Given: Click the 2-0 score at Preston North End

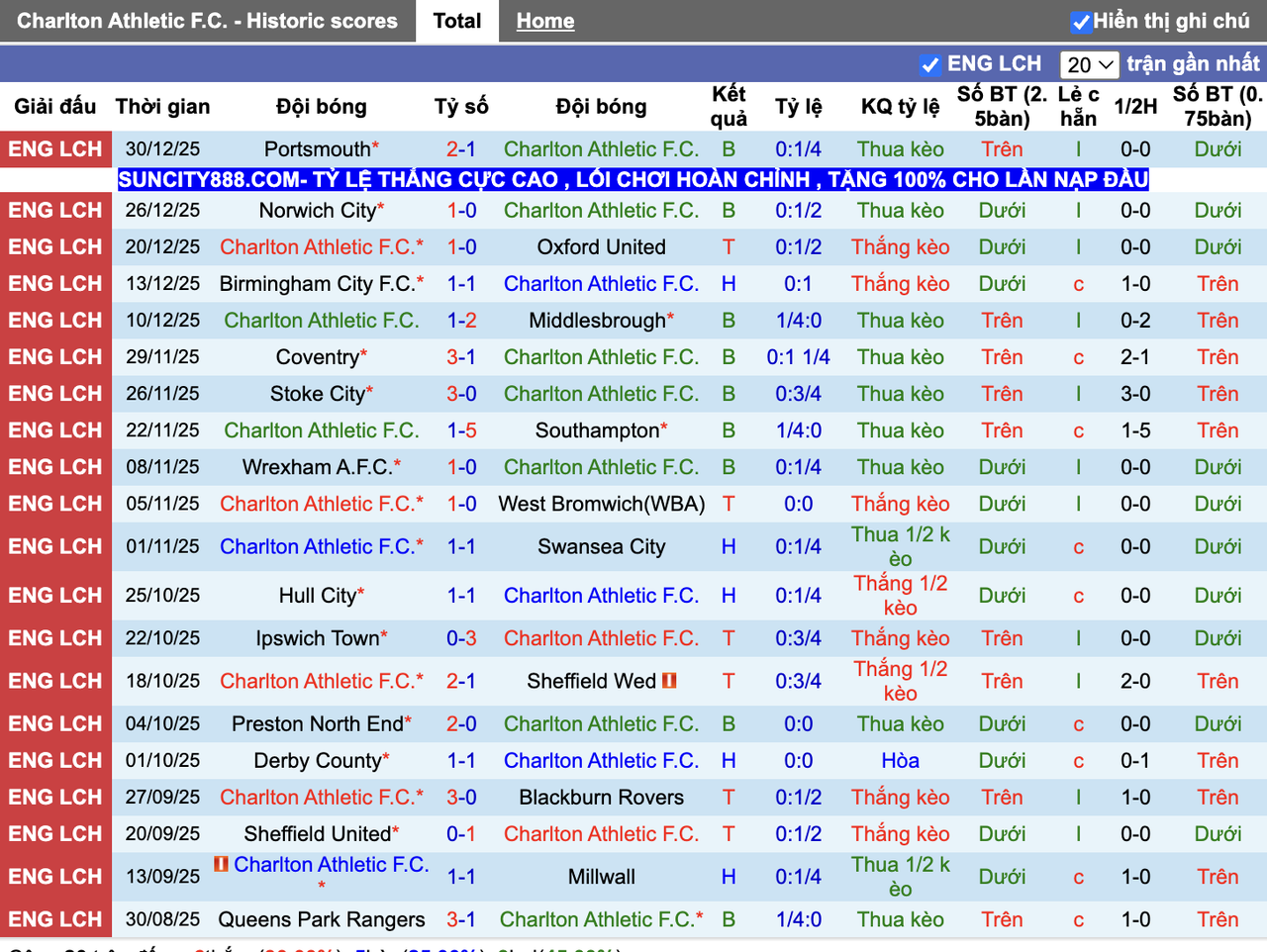Looking at the screenshot, I should click(461, 724).
